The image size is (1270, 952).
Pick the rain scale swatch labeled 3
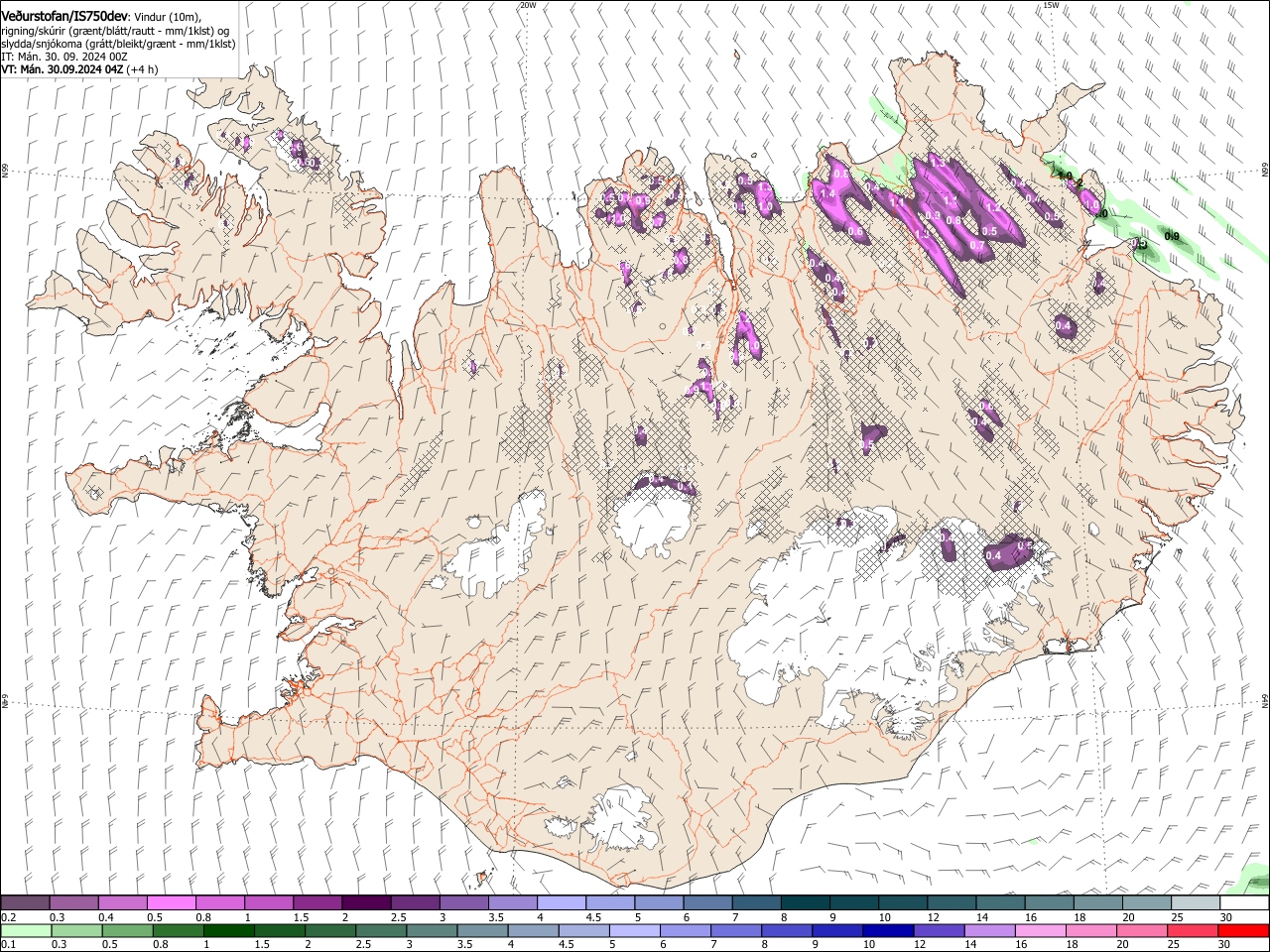pyautogui.click(x=433, y=930)
